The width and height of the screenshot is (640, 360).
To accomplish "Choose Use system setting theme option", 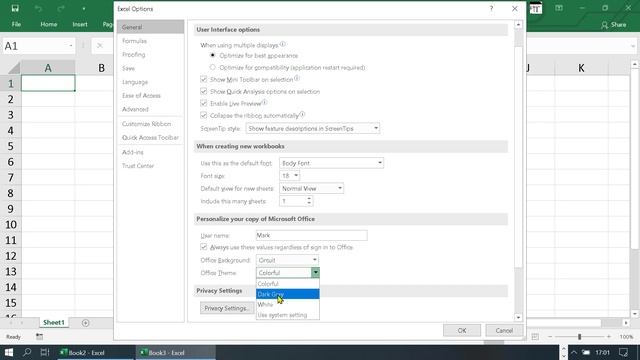I will [288, 315].
